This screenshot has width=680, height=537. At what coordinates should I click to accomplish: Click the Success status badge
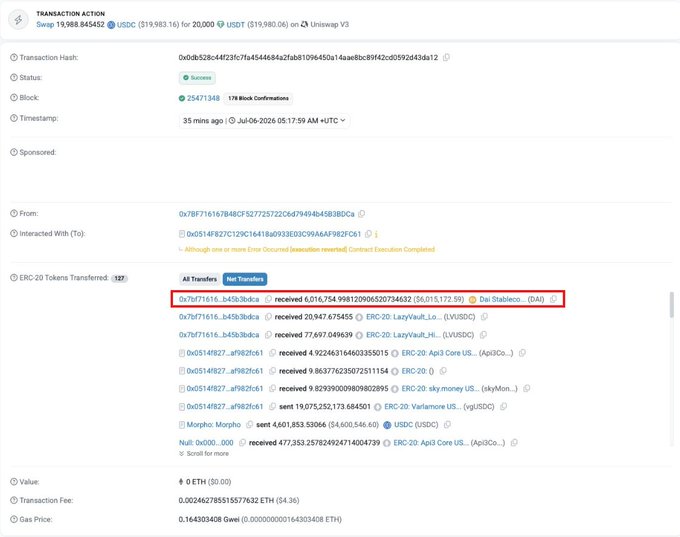click(197, 78)
